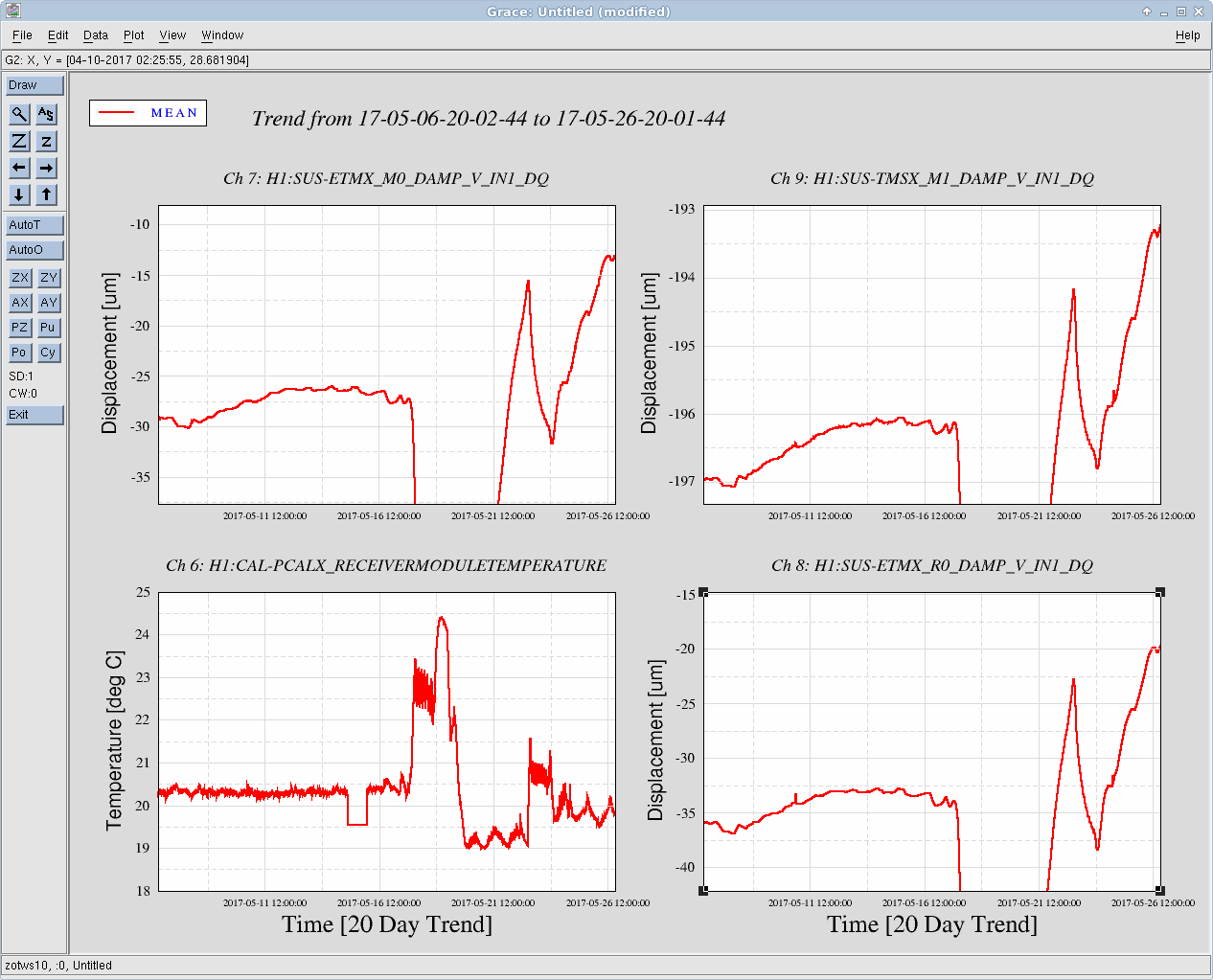Click the 'zotws10, :0, Untitled' status bar
The height and width of the screenshot is (980, 1213).
606,966
